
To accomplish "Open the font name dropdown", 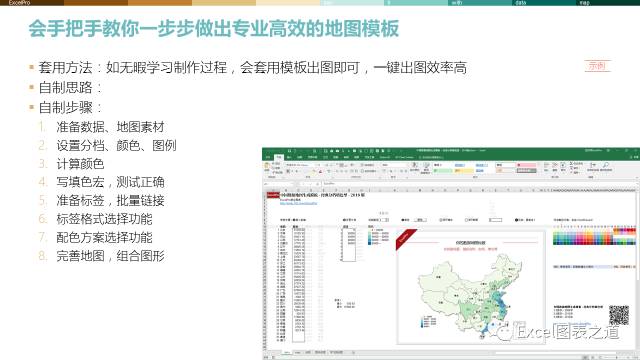I will click(298, 165).
